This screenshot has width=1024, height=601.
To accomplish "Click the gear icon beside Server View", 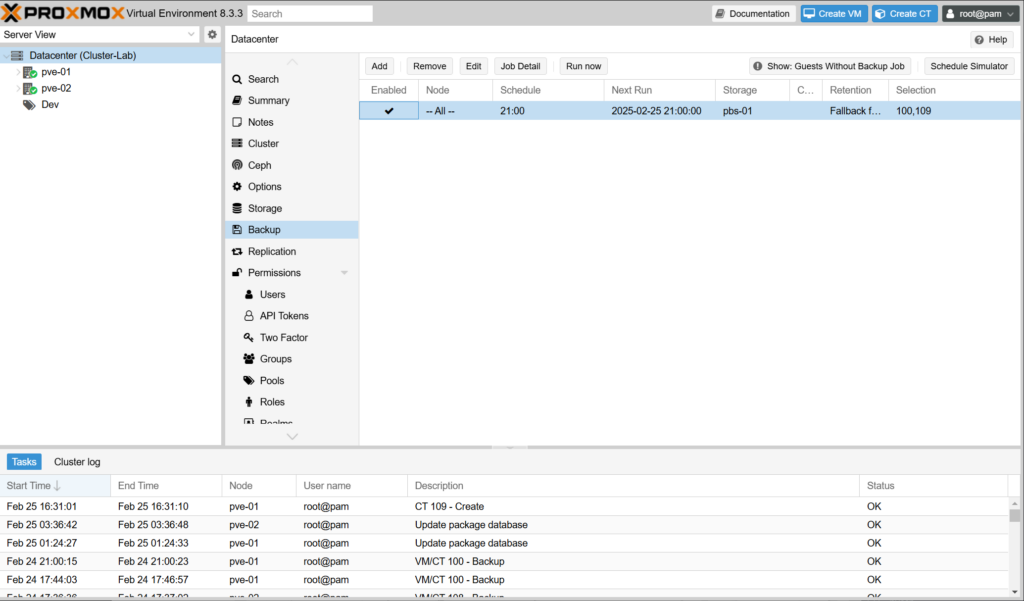I will tap(212, 34).
